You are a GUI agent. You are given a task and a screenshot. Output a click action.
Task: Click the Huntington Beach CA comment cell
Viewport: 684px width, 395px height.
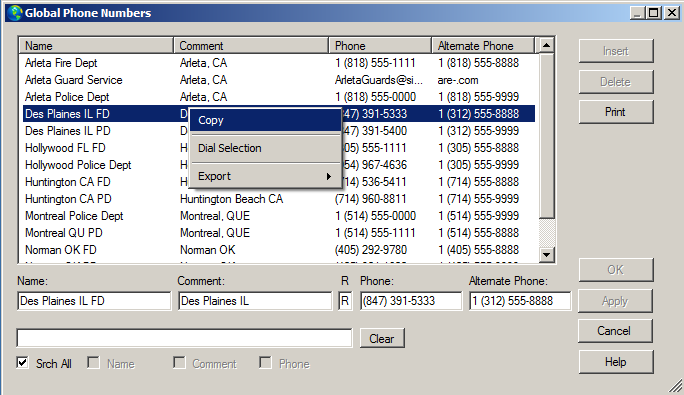[232, 199]
